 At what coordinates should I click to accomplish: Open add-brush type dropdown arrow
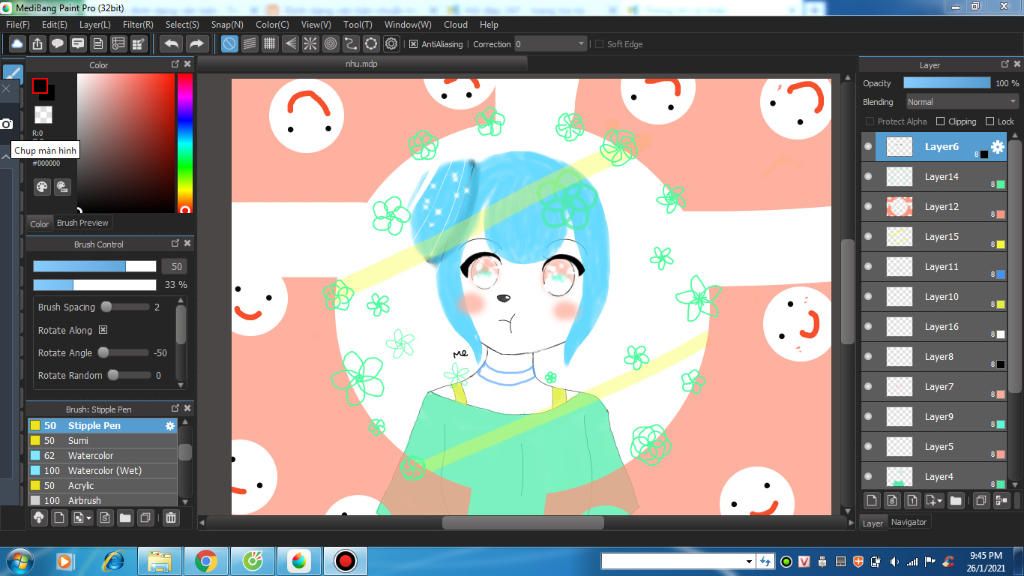tap(88, 519)
